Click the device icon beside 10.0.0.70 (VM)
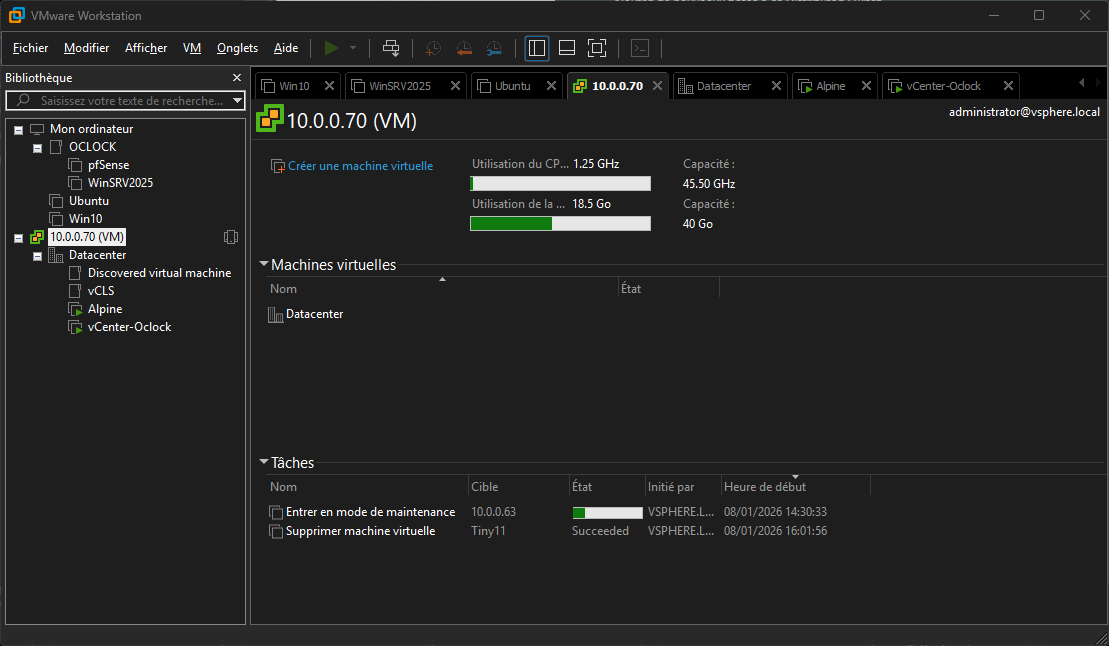Screen dimensions: 1109x646 click(231, 237)
